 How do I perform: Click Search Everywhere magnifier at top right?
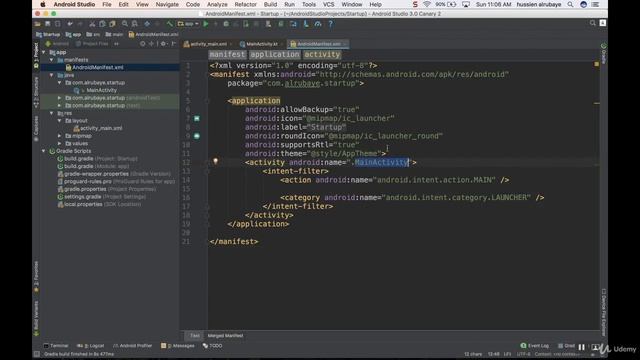593,23
